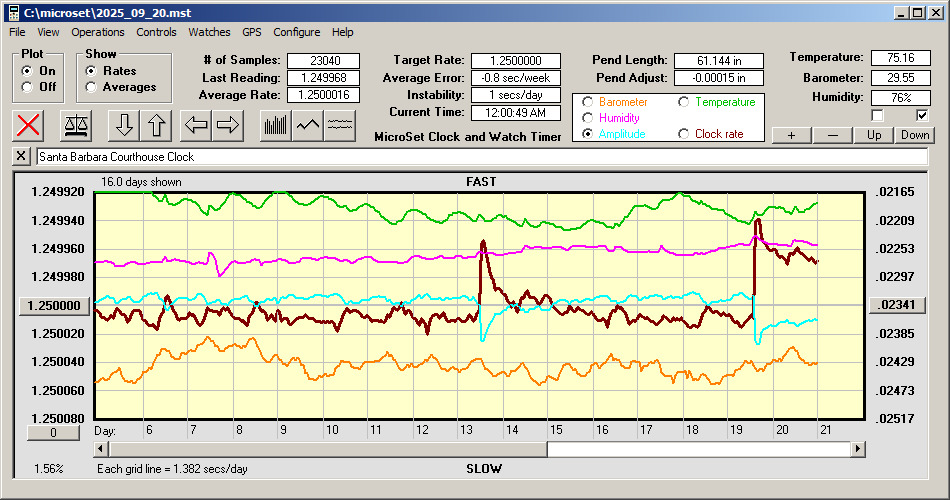This screenshot has height=500, width=950.
Task: Click the left arrow toolbar icon
Action: pos(196,125)
